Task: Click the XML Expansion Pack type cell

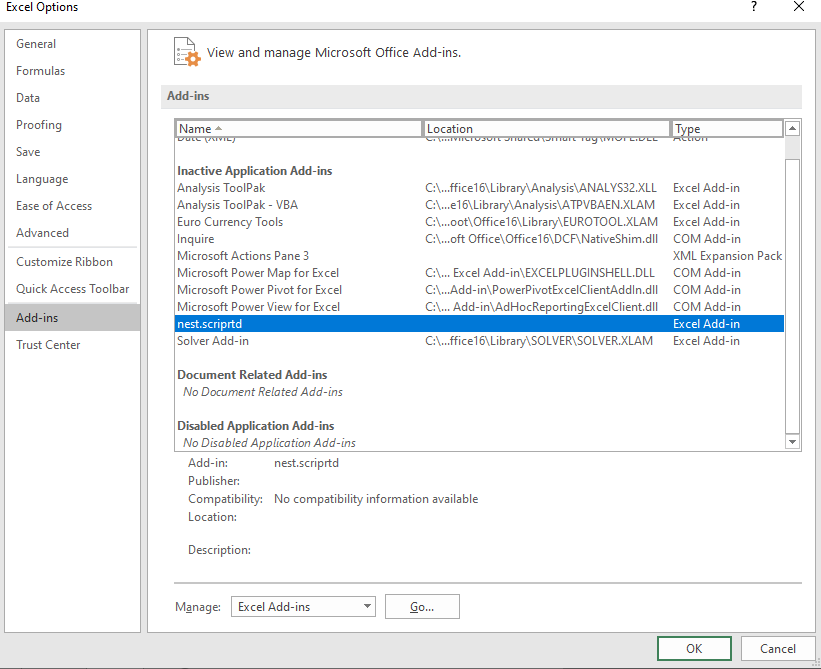Action: pos(727,256)
